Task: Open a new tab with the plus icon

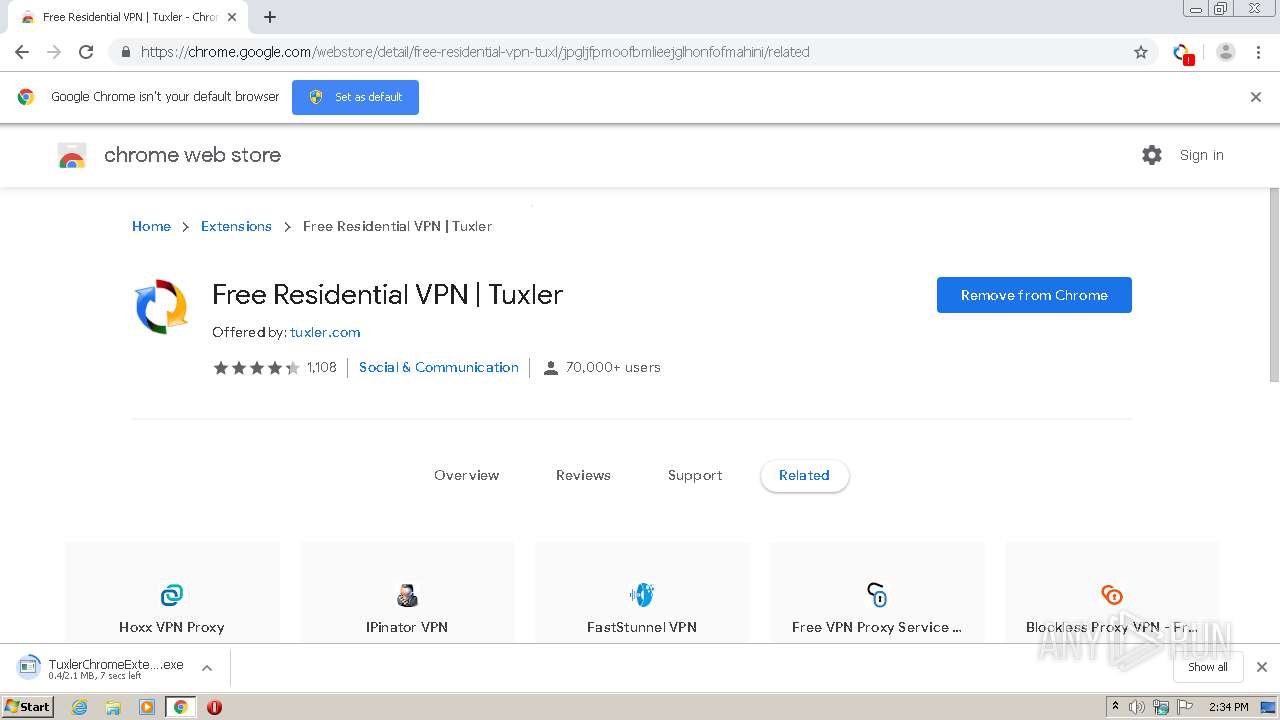Action: 270,17
